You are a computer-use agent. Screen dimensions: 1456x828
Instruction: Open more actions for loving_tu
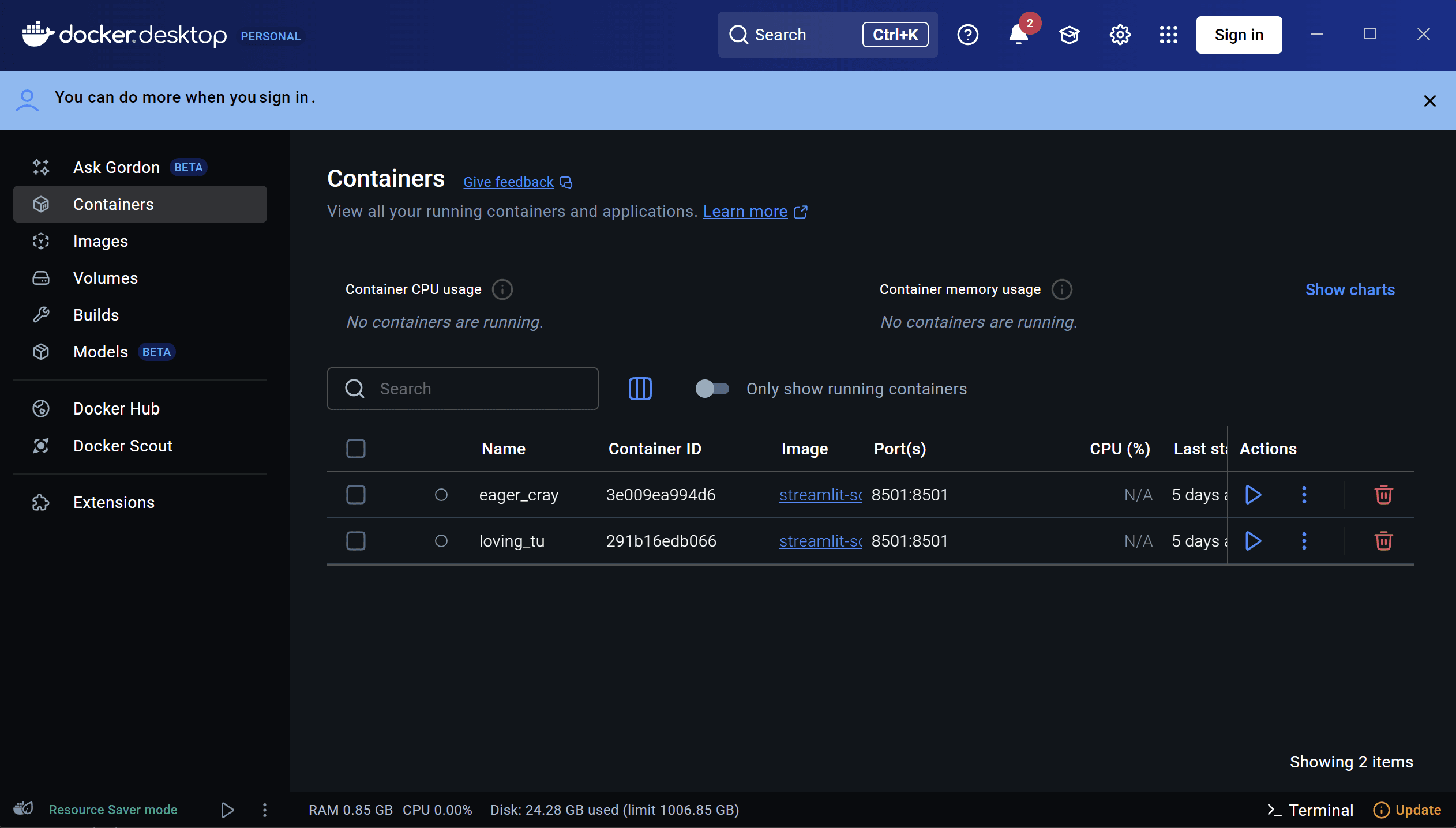coord(1304,541)
